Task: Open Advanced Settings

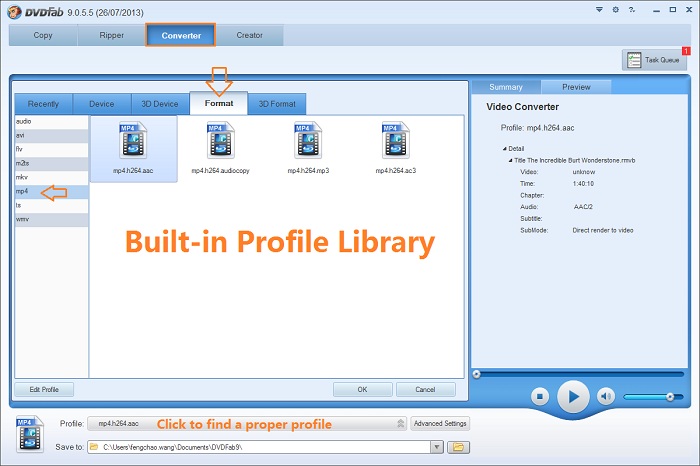Action: tap(440, 423)
